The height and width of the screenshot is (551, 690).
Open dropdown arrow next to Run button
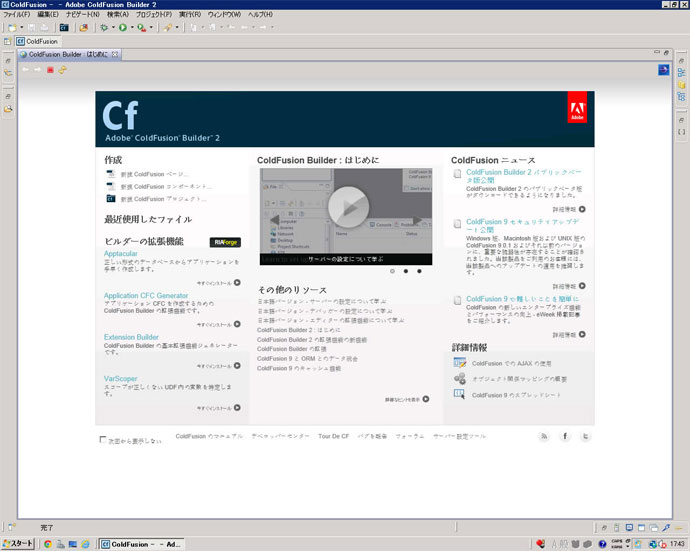[x=133, y=28]
